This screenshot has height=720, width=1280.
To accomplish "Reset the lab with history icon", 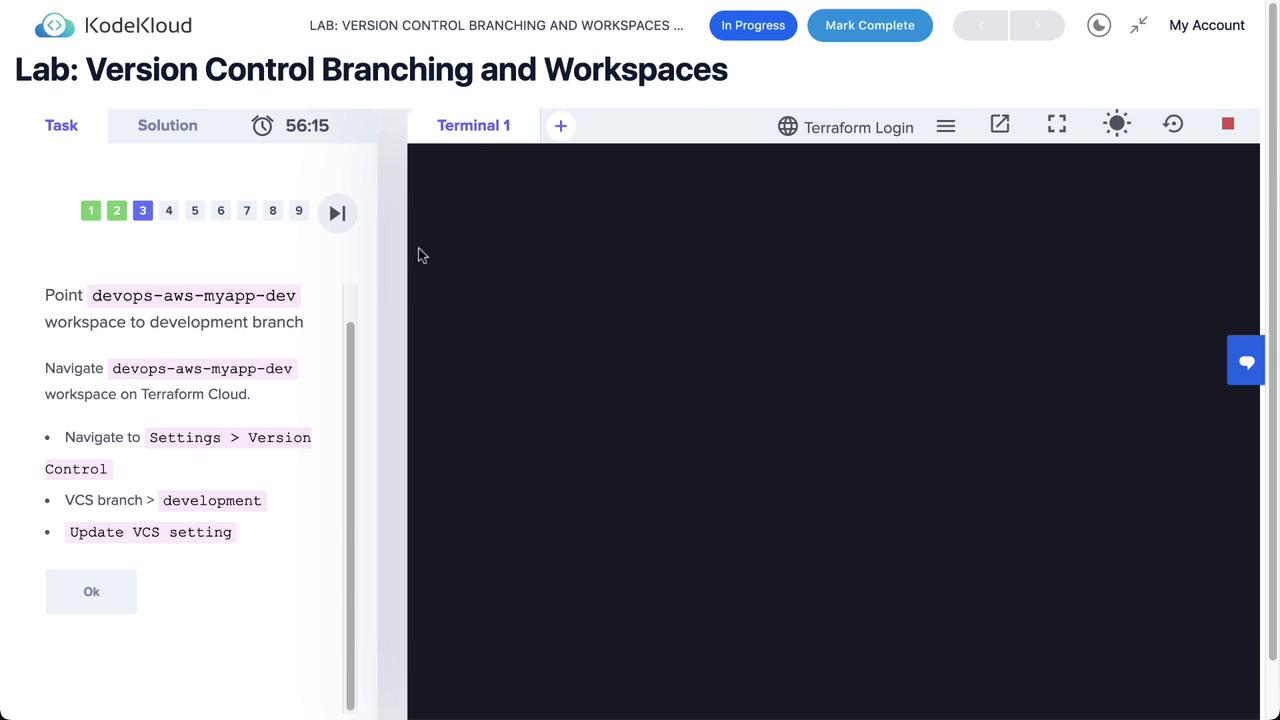I will (x=1173, y=124).
